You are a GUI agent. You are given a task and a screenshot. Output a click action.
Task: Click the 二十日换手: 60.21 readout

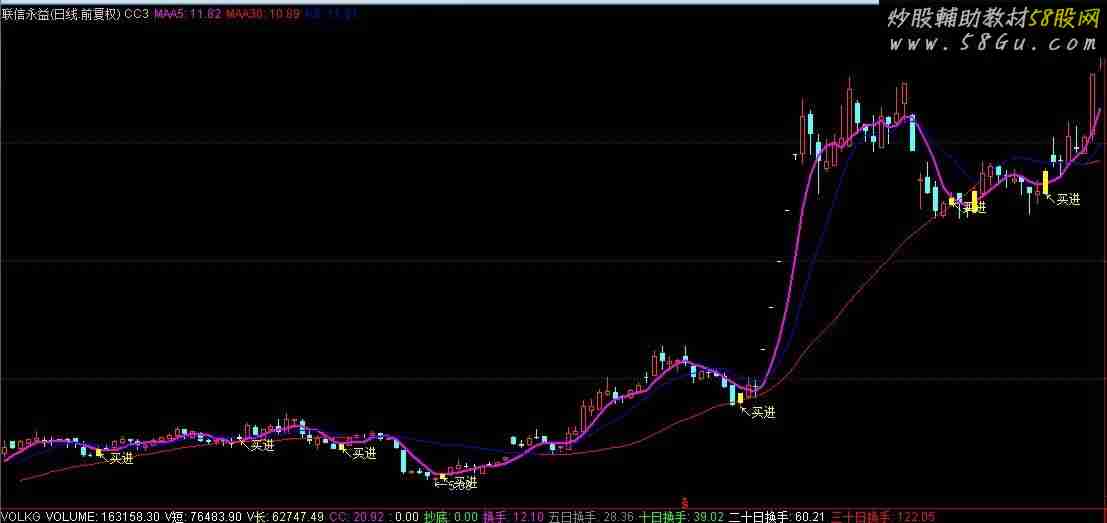click(778, 517)
